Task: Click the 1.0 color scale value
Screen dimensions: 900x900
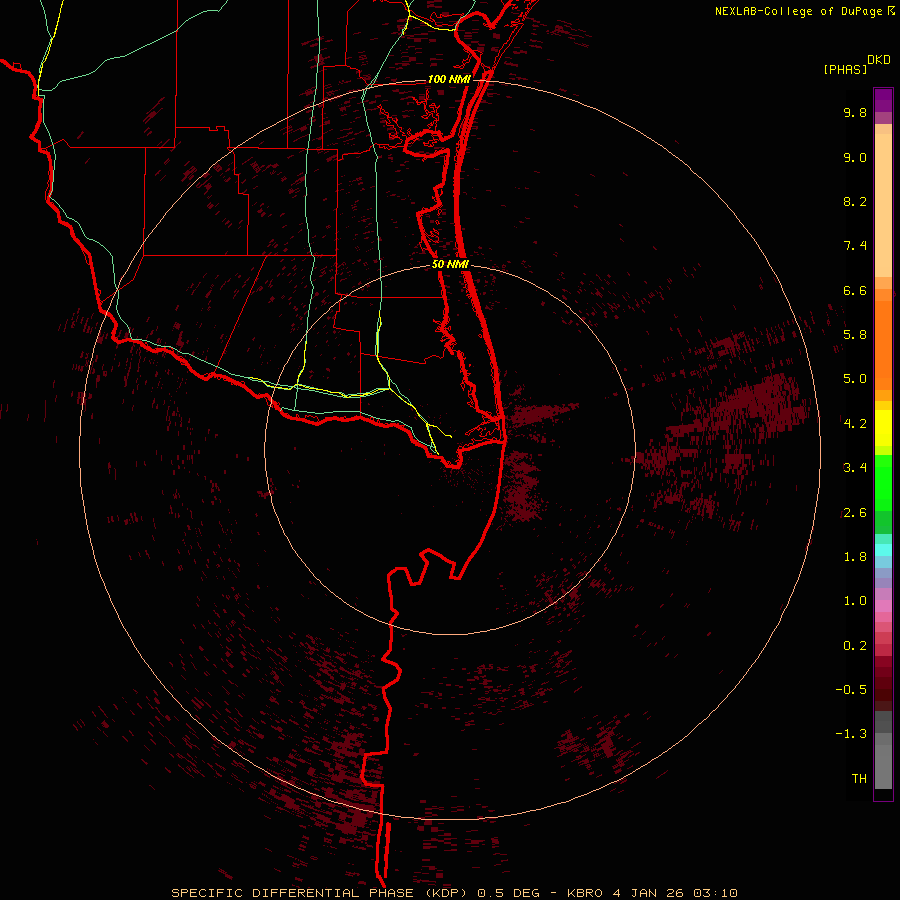Action: pos(855,601)
